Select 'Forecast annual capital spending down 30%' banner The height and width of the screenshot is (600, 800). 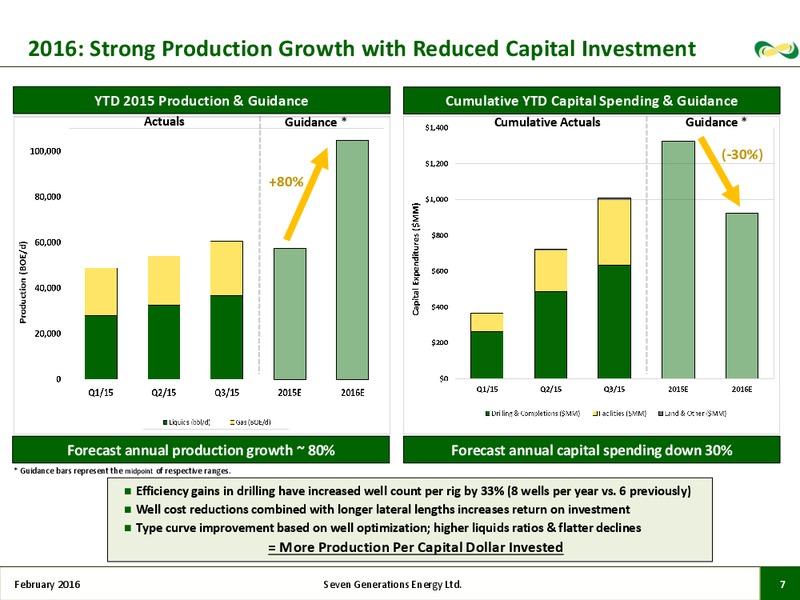(x=591, y=450)
